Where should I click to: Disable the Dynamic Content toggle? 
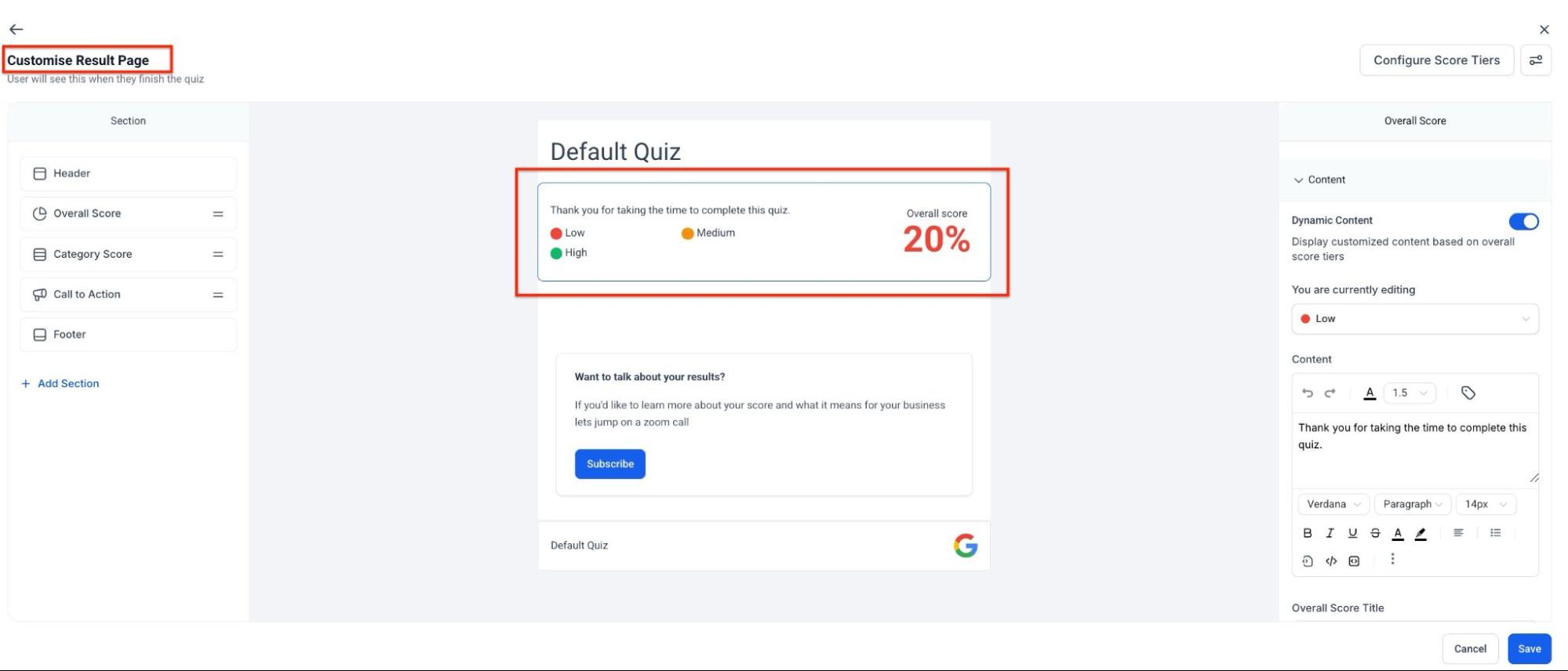(x=1523, y=222)
